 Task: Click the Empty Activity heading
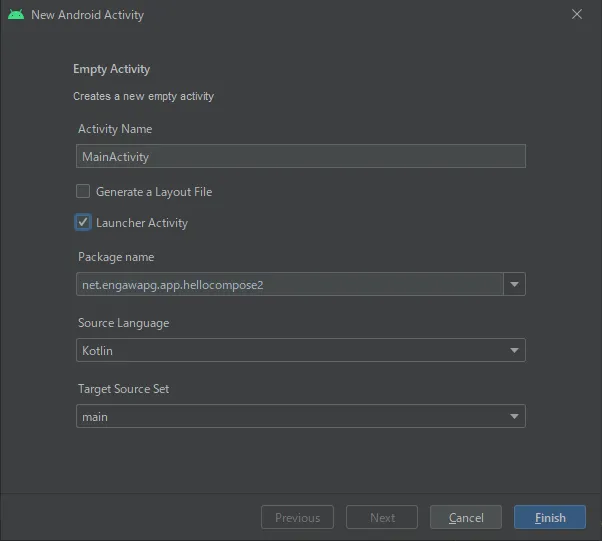(x=111, y=69)
